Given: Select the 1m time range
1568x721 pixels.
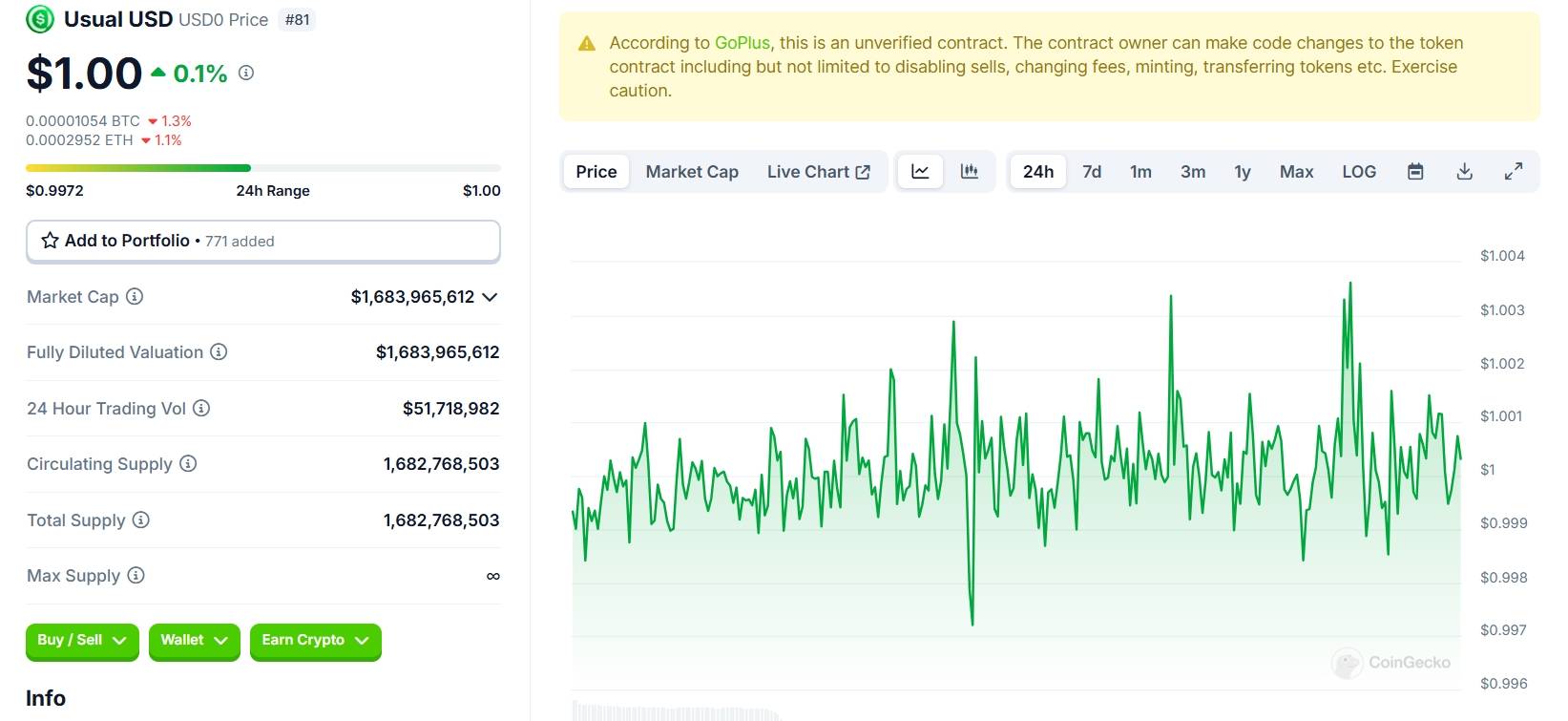Looking at the screenshot, I should coord(1140,172).
